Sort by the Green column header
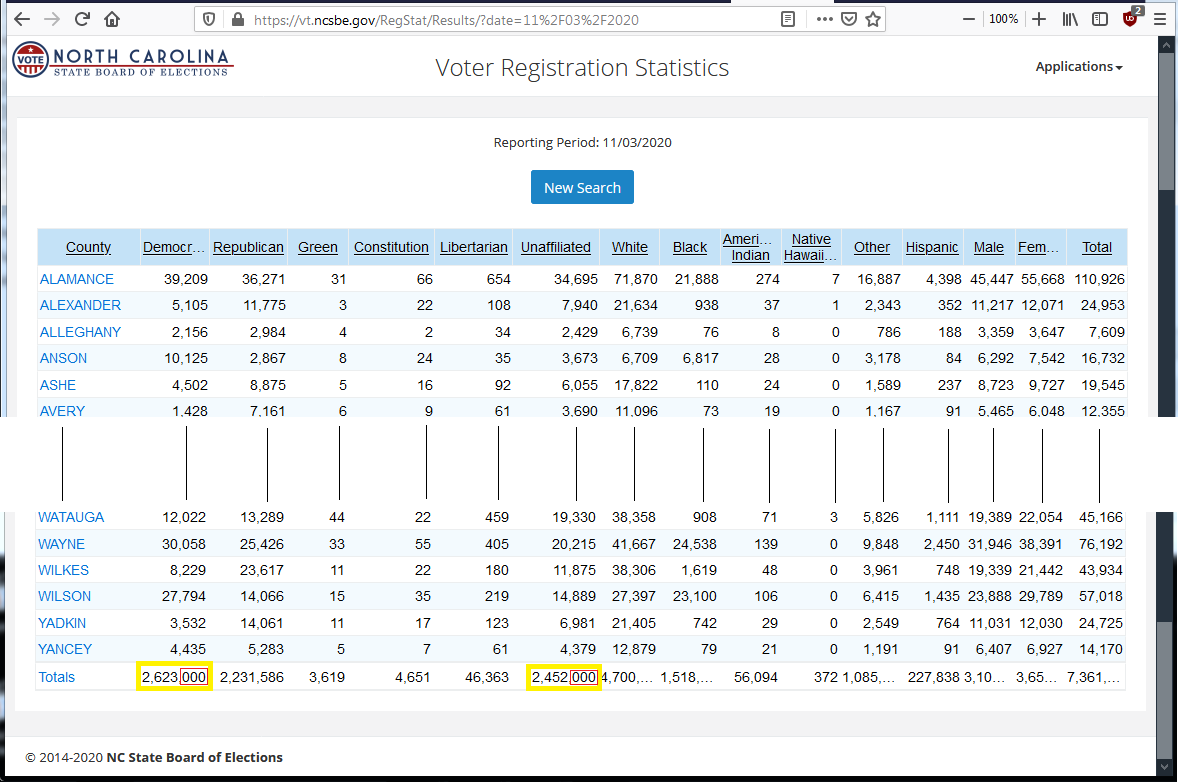Viewport: 1178px width, 784px height. coord(318,247)
